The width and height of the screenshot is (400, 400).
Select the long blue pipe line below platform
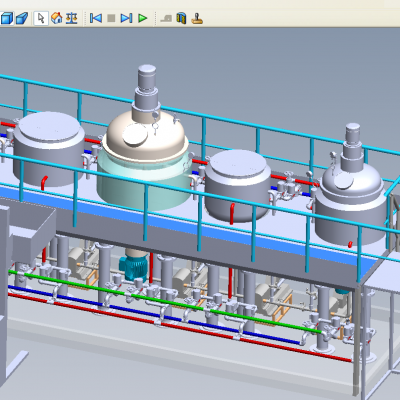tap(153, 315)
